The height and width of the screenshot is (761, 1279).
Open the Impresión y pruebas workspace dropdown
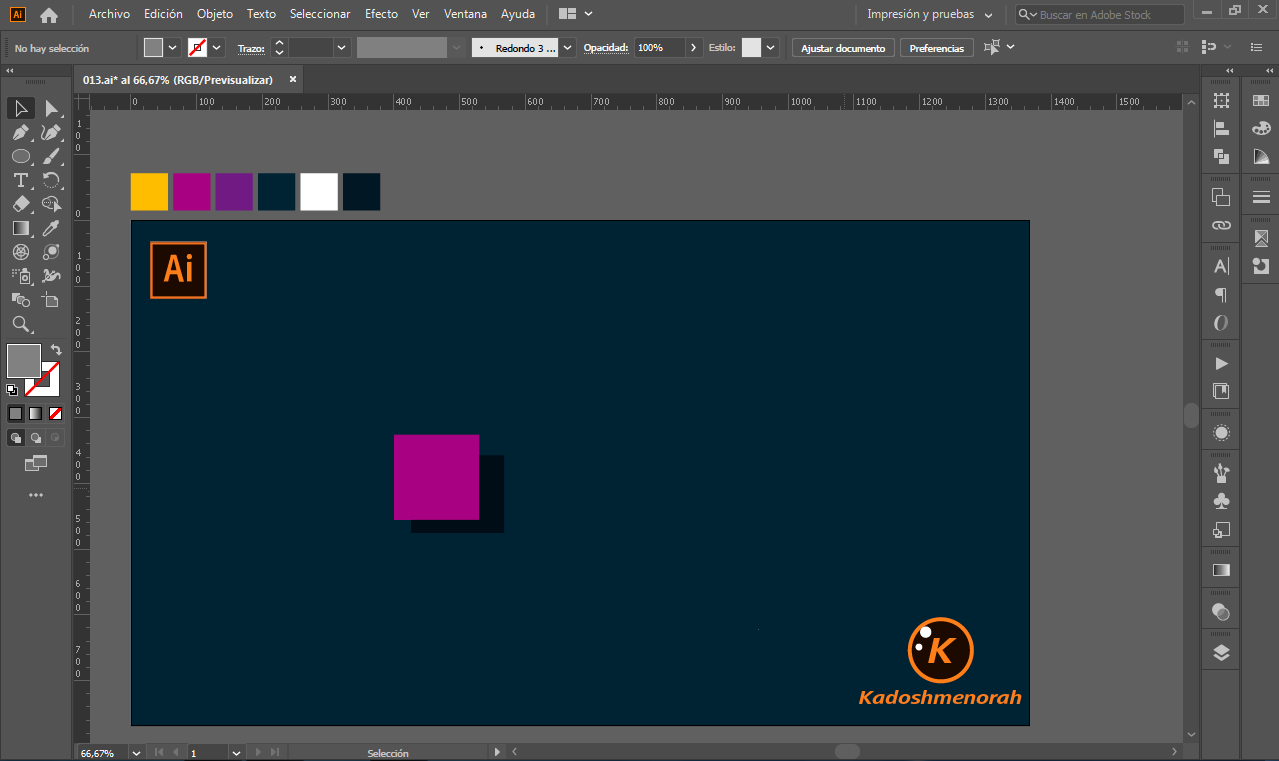(929, 15)
